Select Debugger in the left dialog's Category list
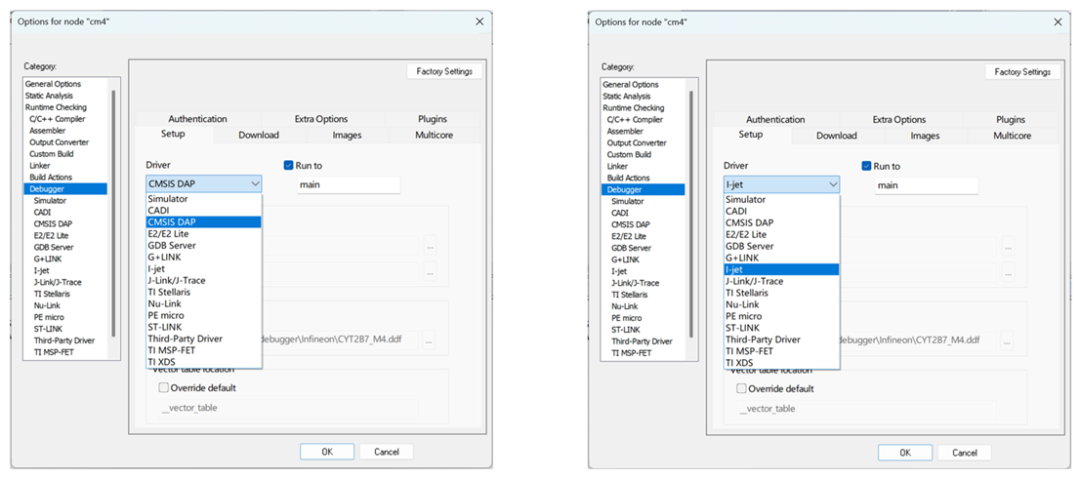 (x=65, y=188)
